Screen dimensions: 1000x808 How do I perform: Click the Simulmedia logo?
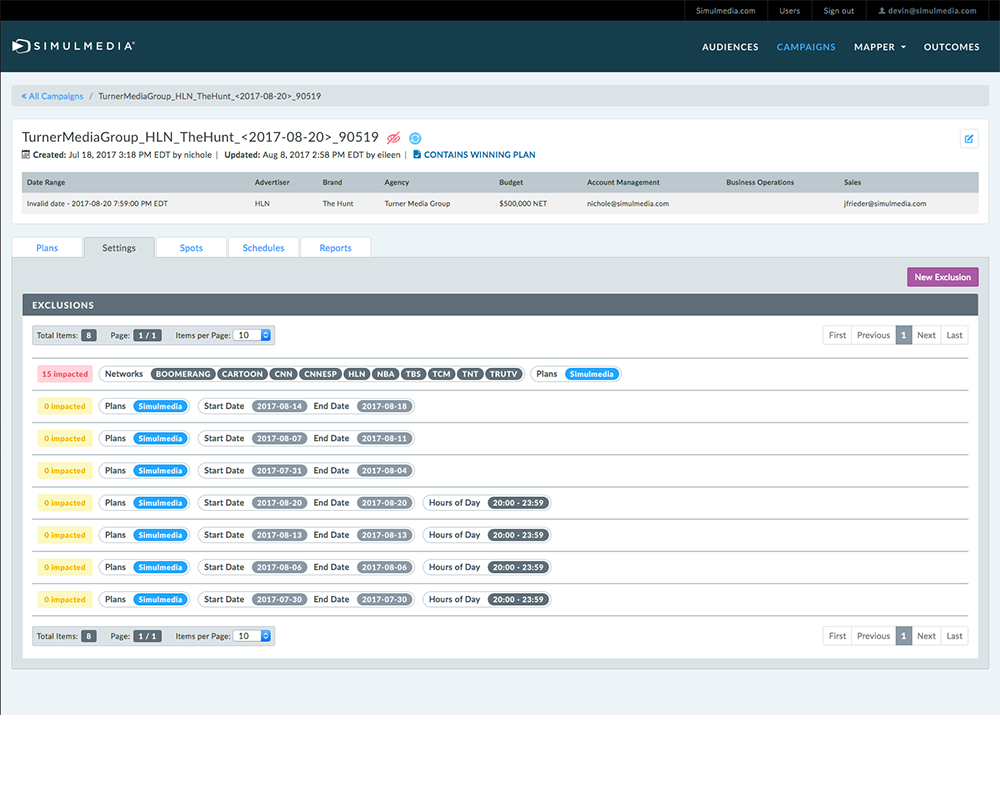pos(73,46)
